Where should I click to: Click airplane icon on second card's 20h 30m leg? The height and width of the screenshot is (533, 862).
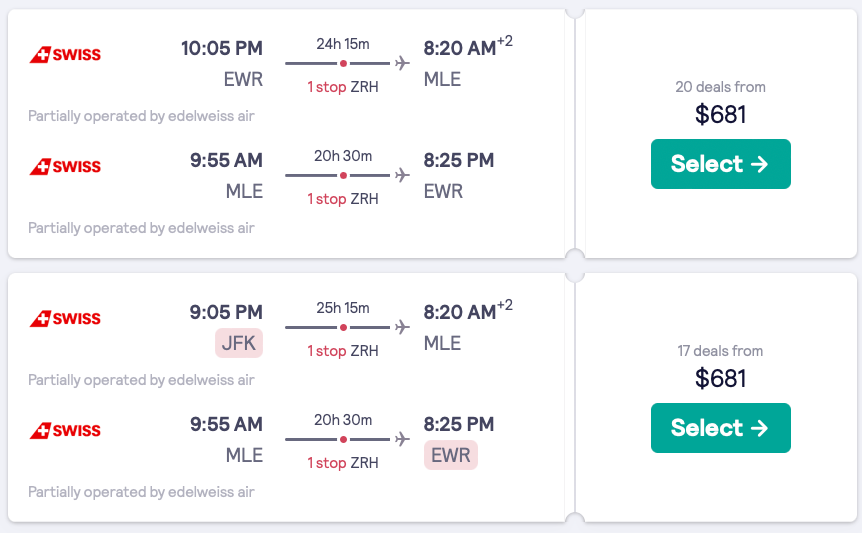click(402, 439)
